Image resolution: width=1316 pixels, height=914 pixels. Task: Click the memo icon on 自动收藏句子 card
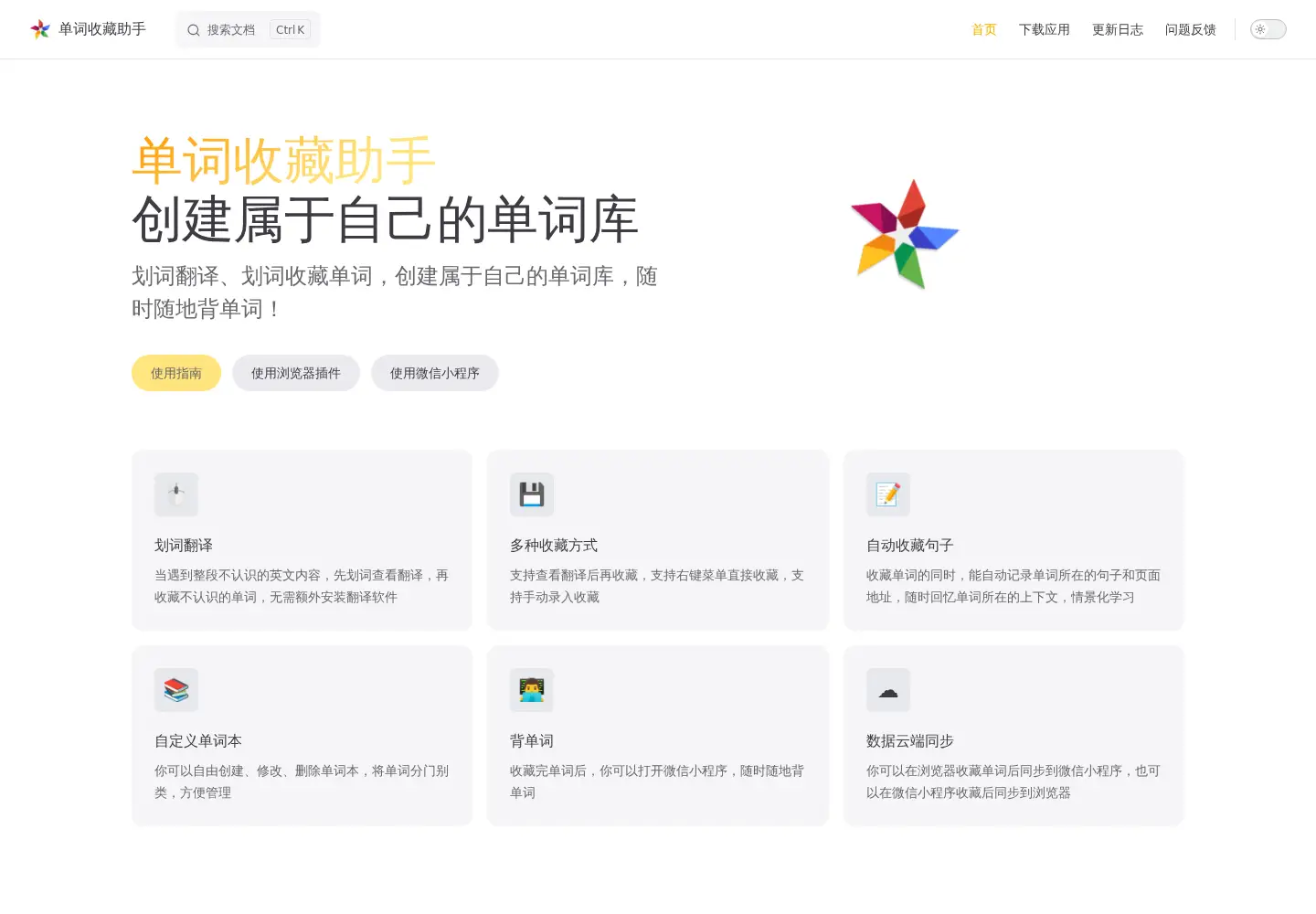pyautogui.click(x=888, y=494)
